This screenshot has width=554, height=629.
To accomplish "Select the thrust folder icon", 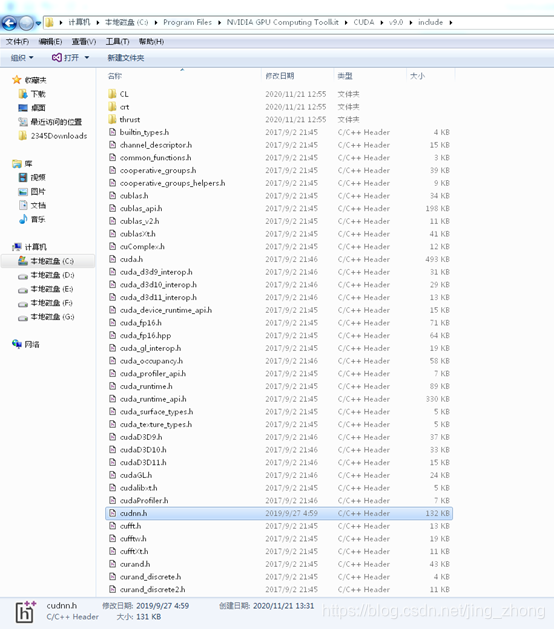I will (112, 120).
